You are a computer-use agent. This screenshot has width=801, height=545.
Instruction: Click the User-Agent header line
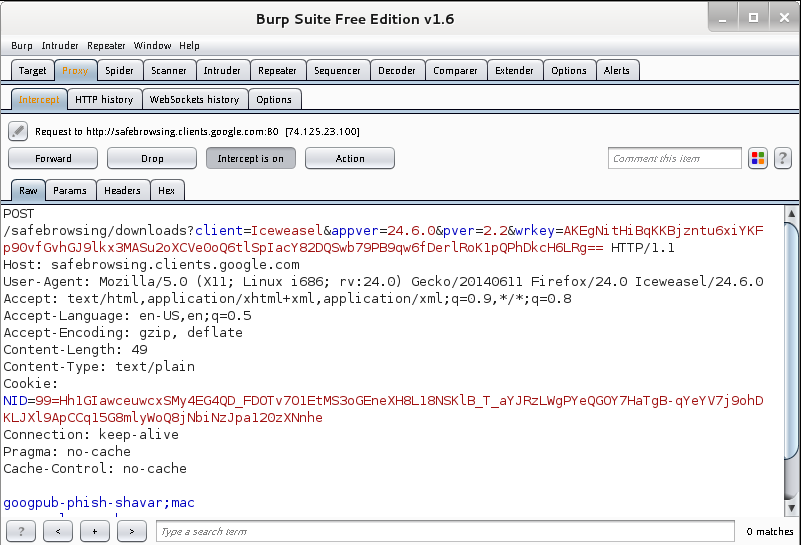click(x=383, y=281)
